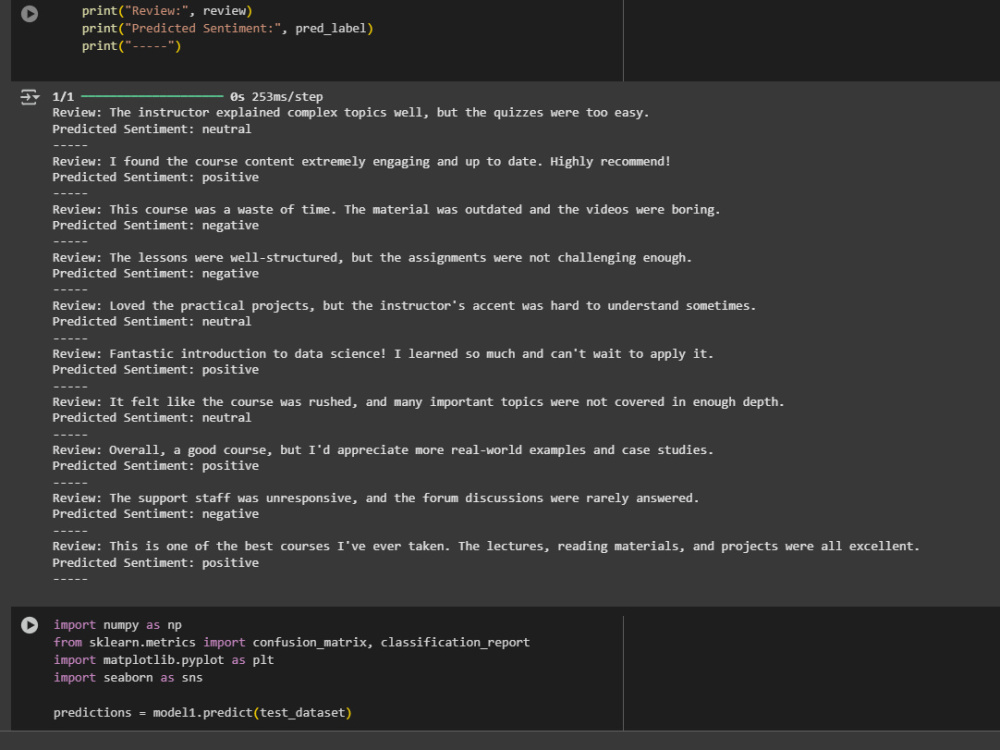
Task: Click the print("-----") code line
Action: tap(131, 46)
